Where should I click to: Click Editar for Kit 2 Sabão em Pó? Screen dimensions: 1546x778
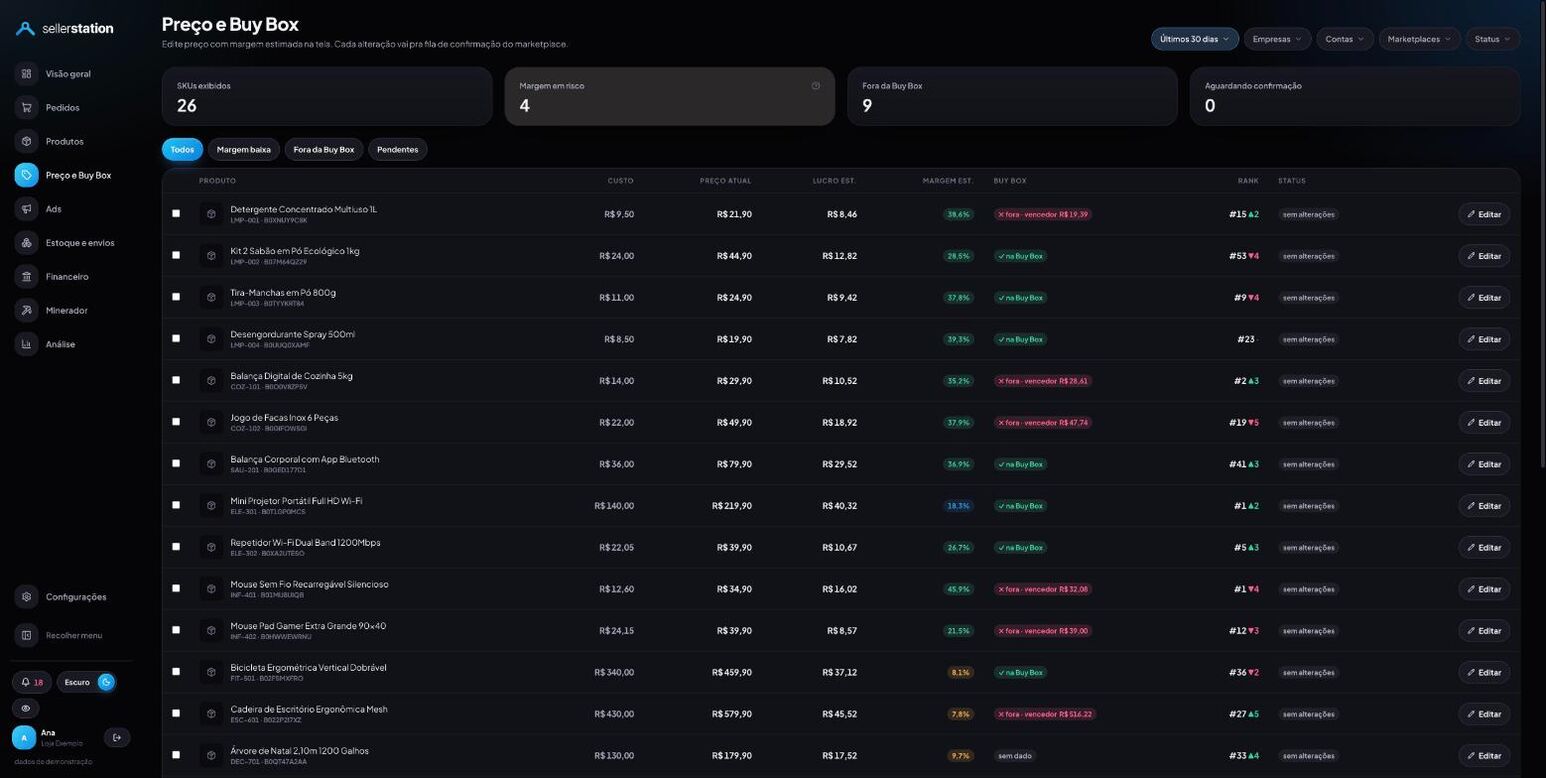point(1484,256)
